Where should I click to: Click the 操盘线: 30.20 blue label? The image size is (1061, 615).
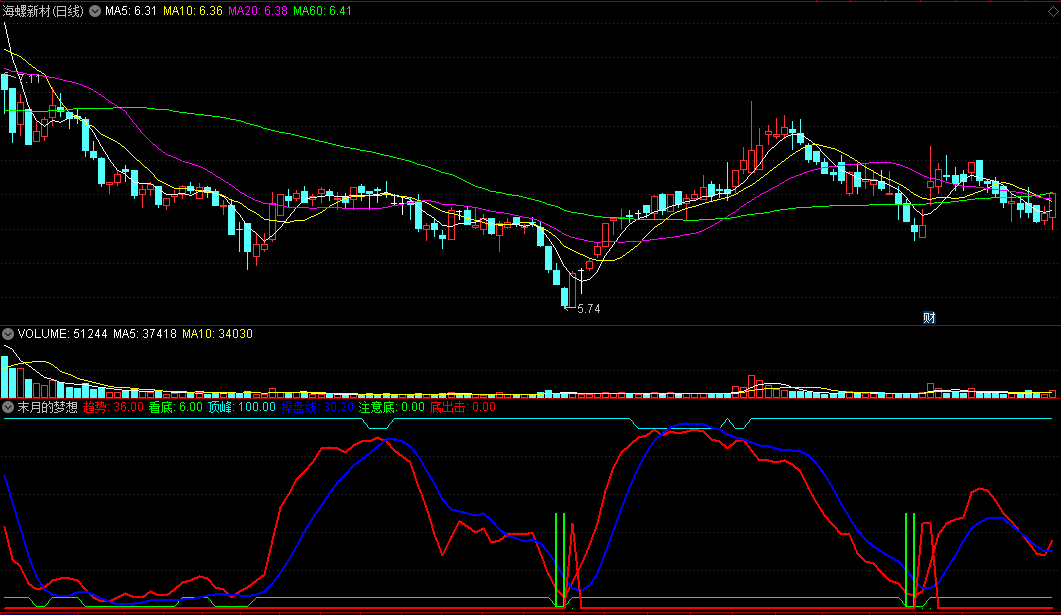317,407
